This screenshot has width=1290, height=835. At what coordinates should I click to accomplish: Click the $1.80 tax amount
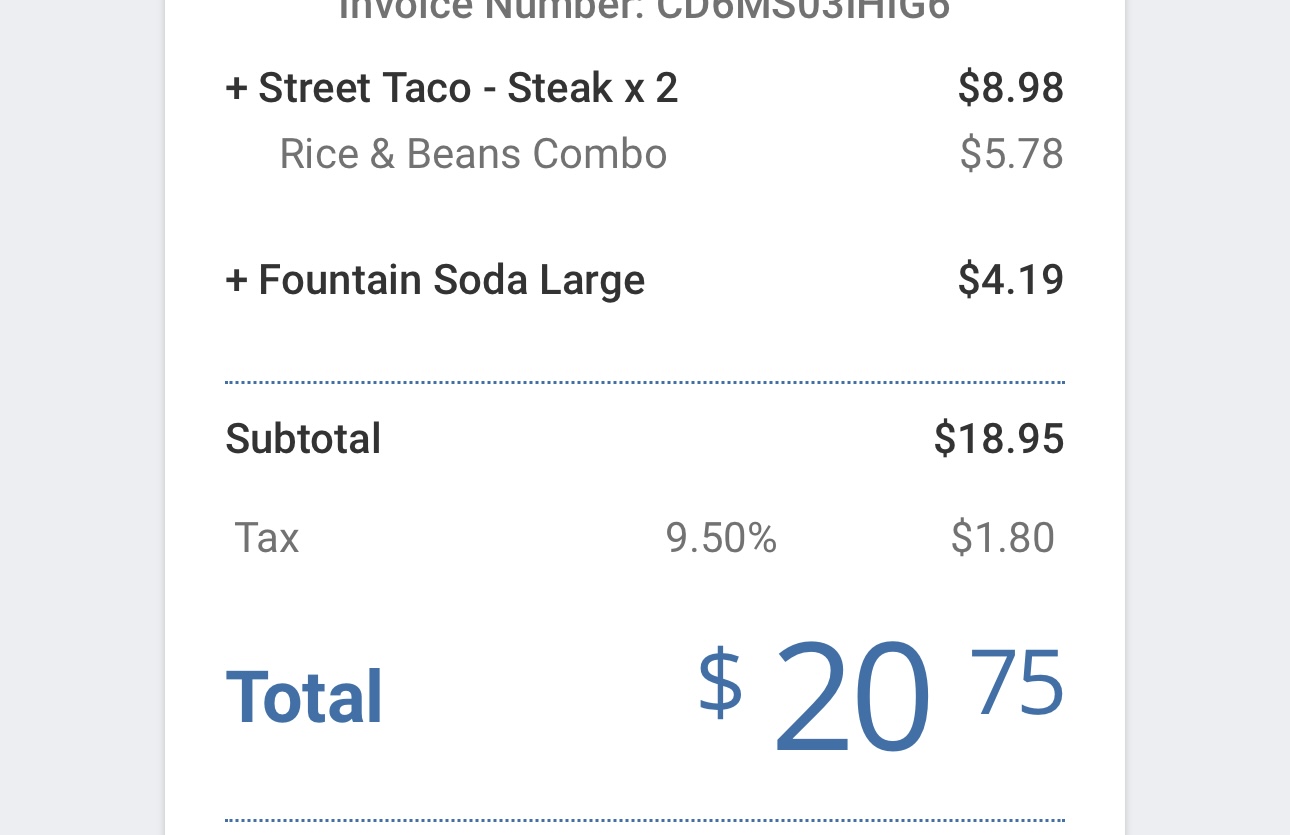pyautogui.click(x=1002, y=538)
